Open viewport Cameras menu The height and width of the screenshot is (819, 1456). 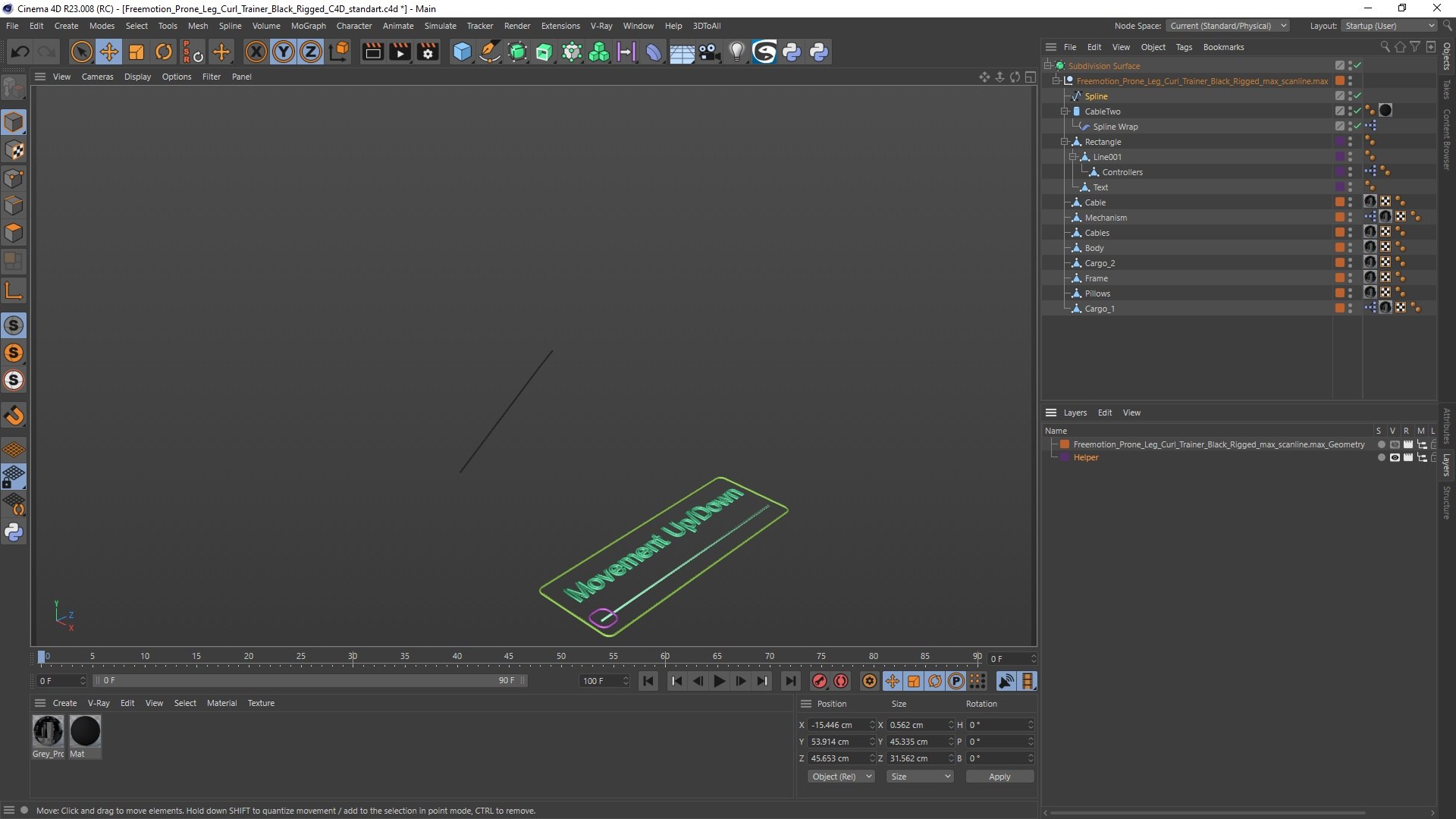(97, 77)
